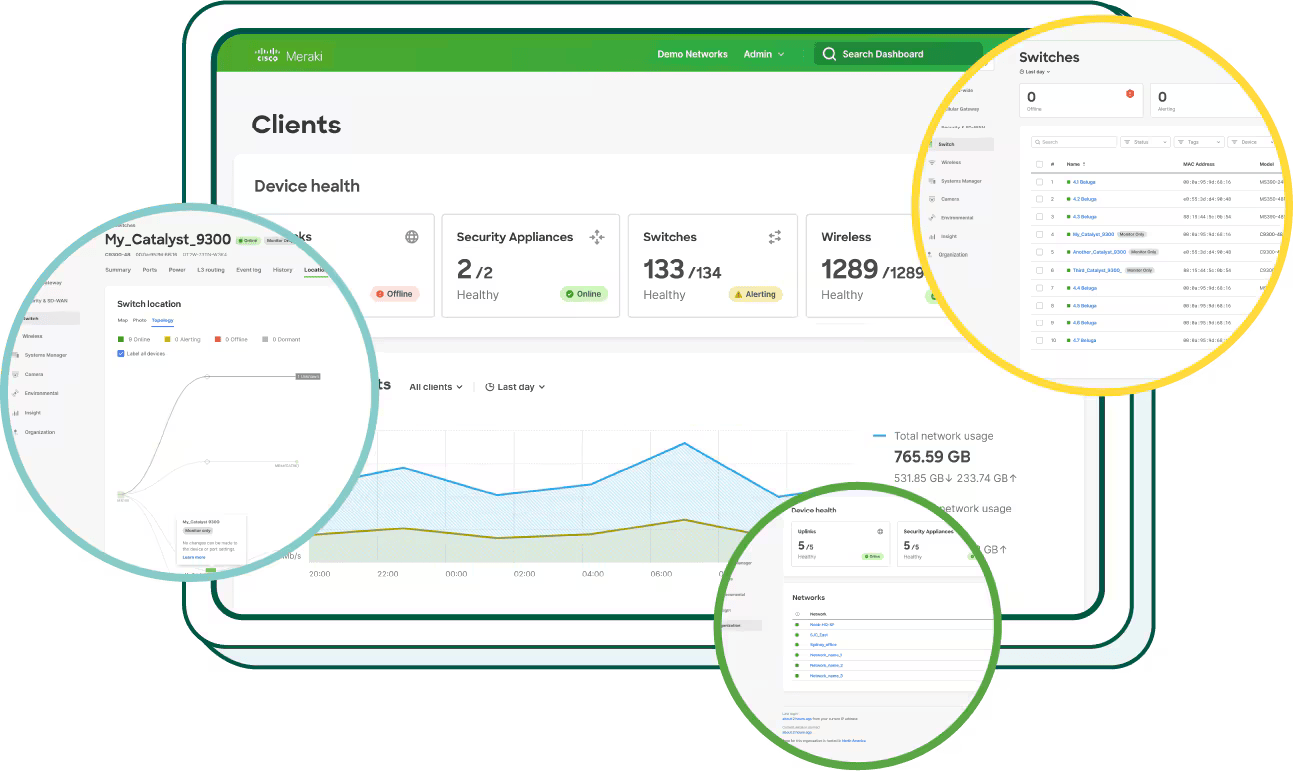Click the Switches card arrows icon
The width and height of the screenshot is (1293, 771).
(x=774, y=237)
